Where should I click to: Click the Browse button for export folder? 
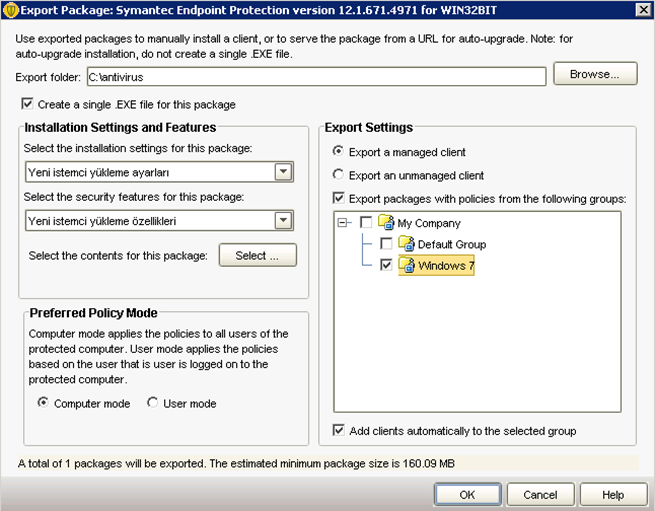pyautogui.click(x=595, y=74)
